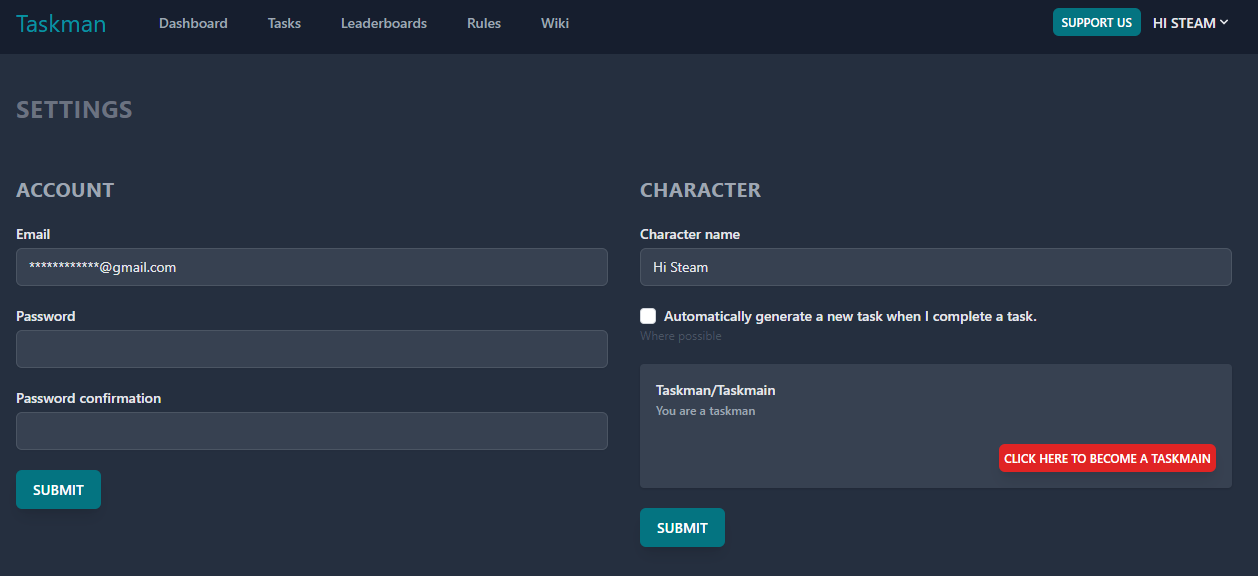Select the Password confirmation field
Image resolution: width=1258 pixels, height=576 pixels.
pos(312,431)
